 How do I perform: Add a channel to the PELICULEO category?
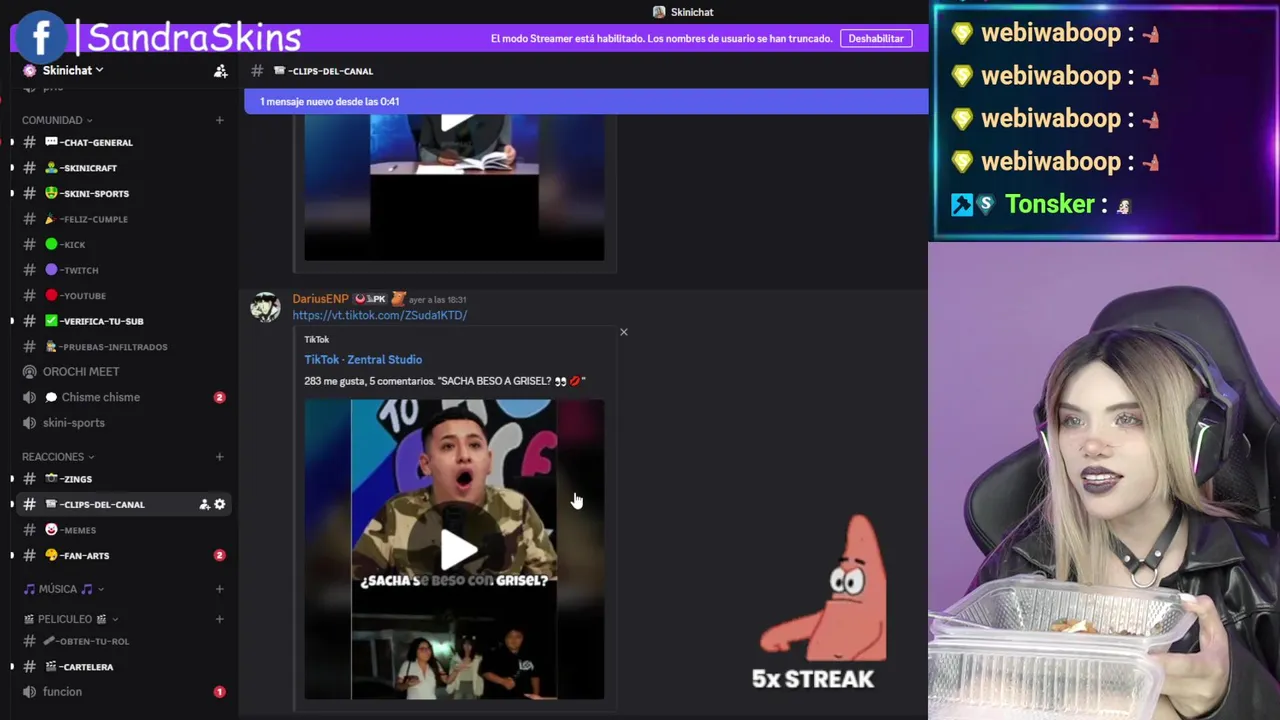point(219,619)
